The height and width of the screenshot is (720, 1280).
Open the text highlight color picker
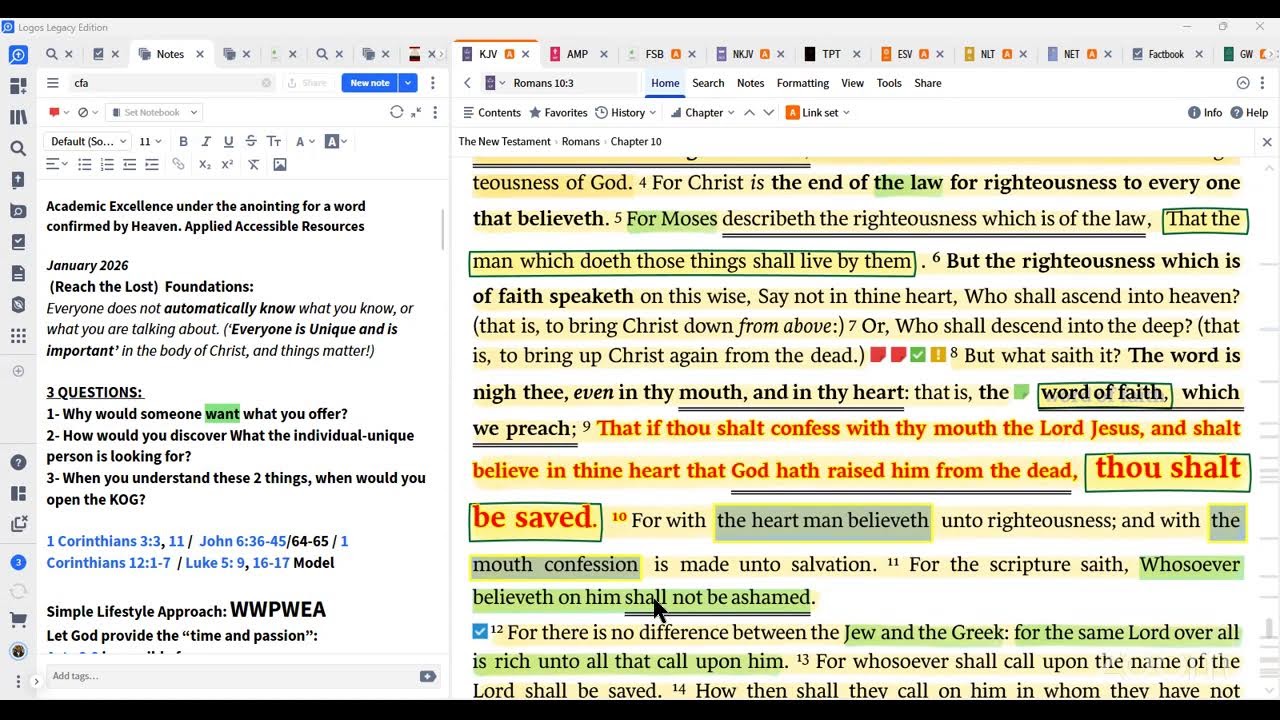[x=336, y=141]
